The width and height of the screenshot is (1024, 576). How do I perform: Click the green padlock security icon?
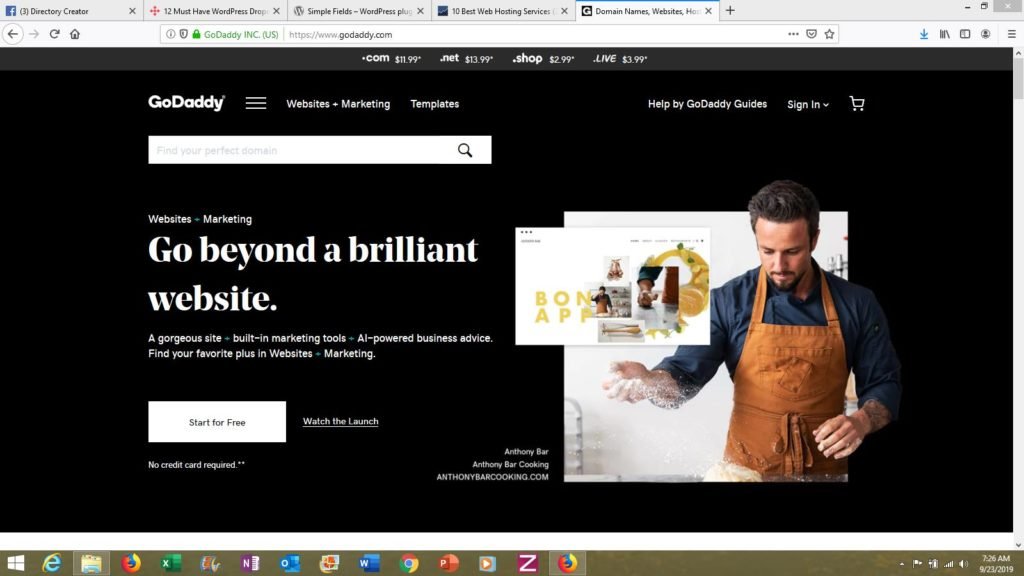point(196,34)
